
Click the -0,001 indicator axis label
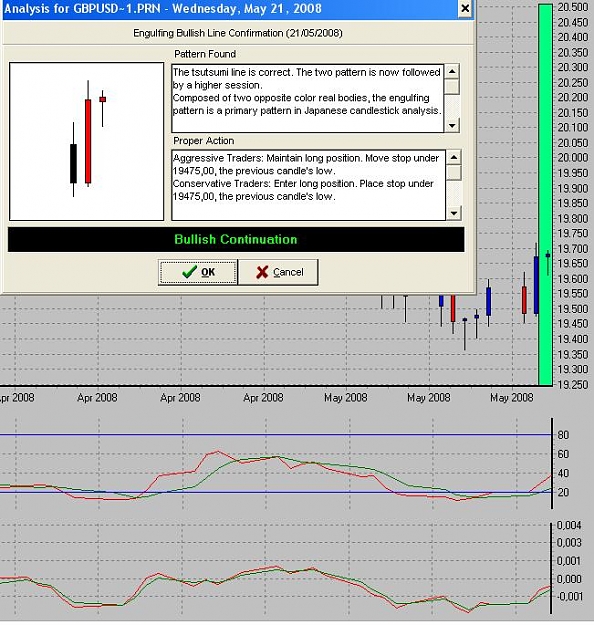569,596
